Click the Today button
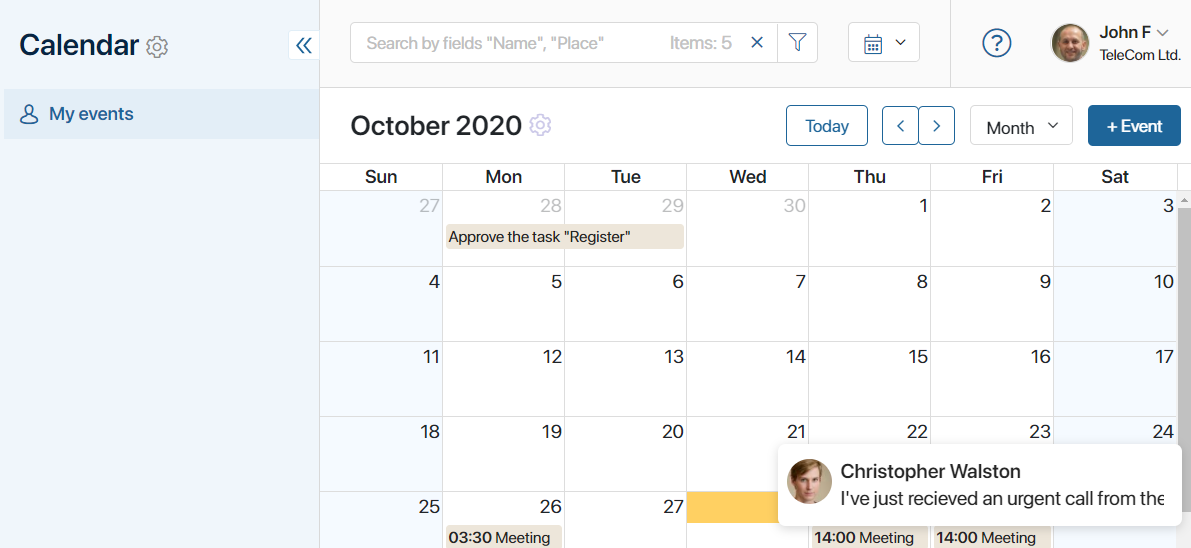Screen dimensions: 1191x548 (826, 125)
